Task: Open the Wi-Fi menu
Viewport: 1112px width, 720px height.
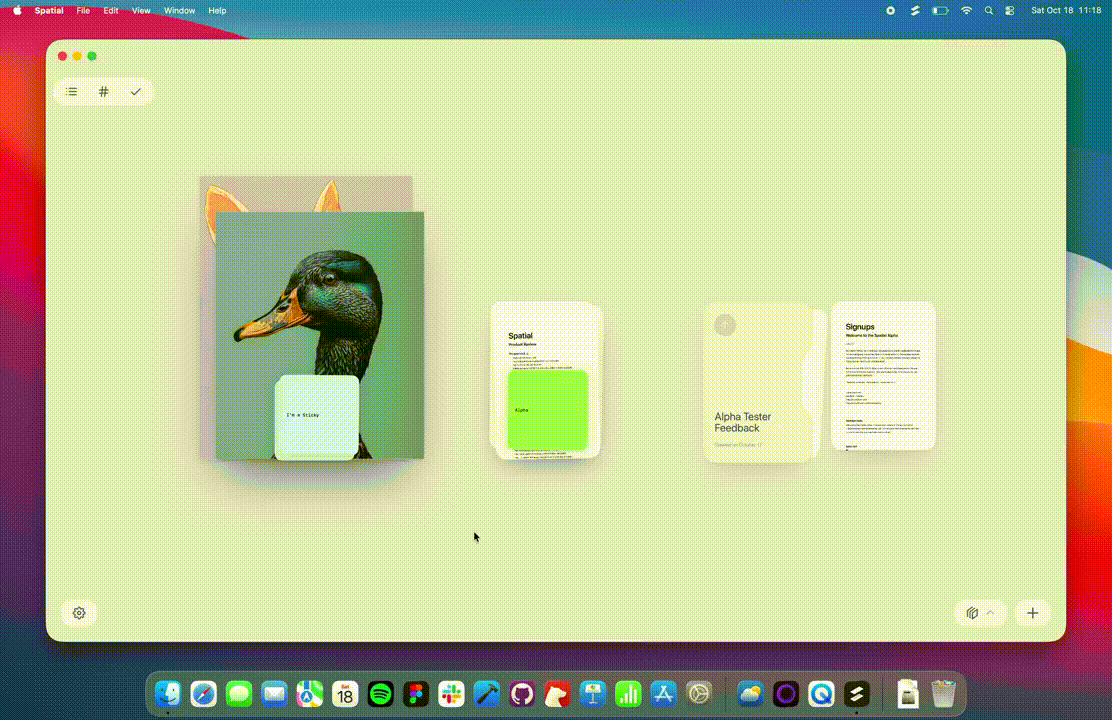Action: pyautogui.click(x=966, y=11)
